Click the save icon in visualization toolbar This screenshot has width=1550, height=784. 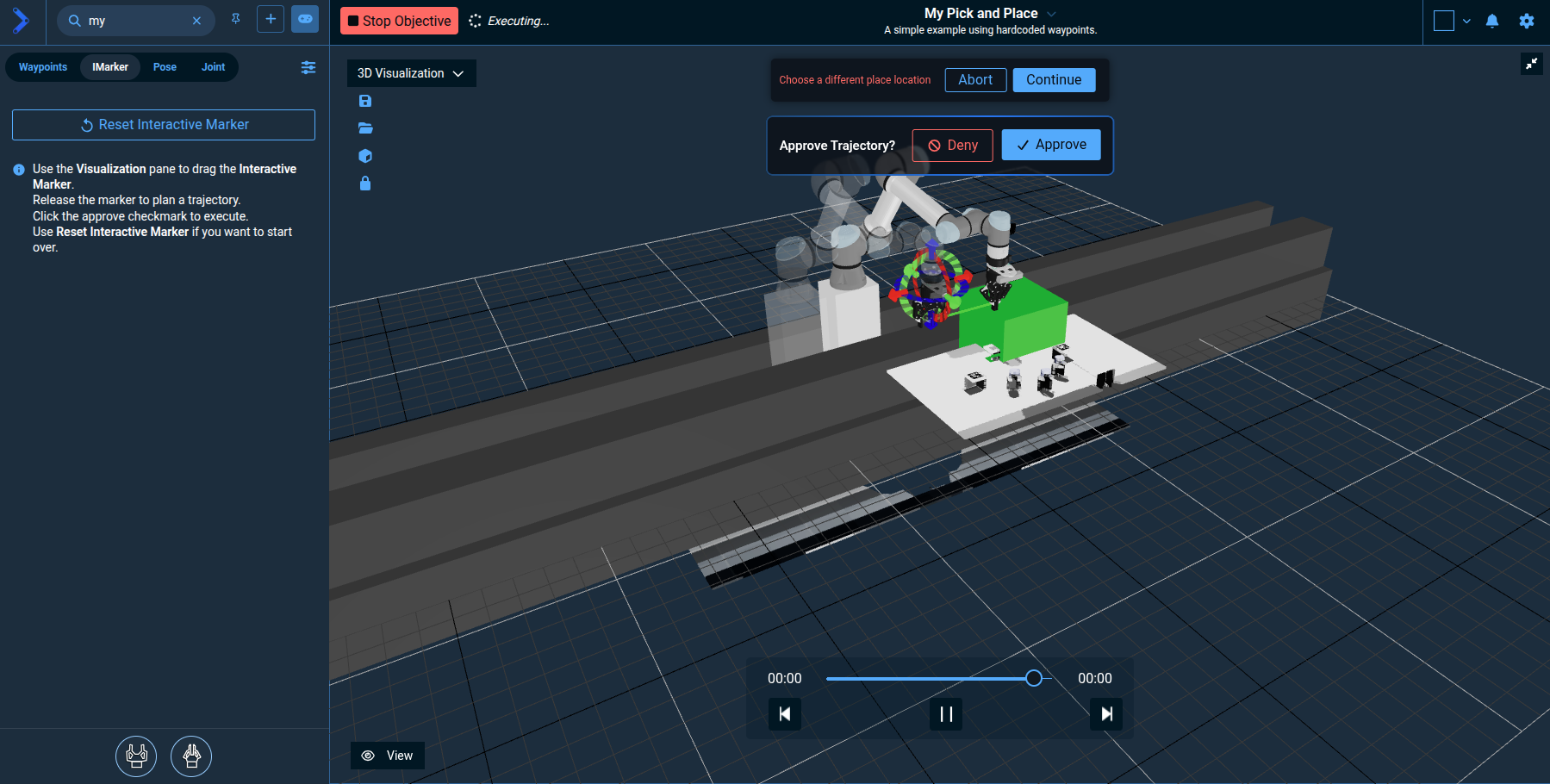click(x=365, y=101)
